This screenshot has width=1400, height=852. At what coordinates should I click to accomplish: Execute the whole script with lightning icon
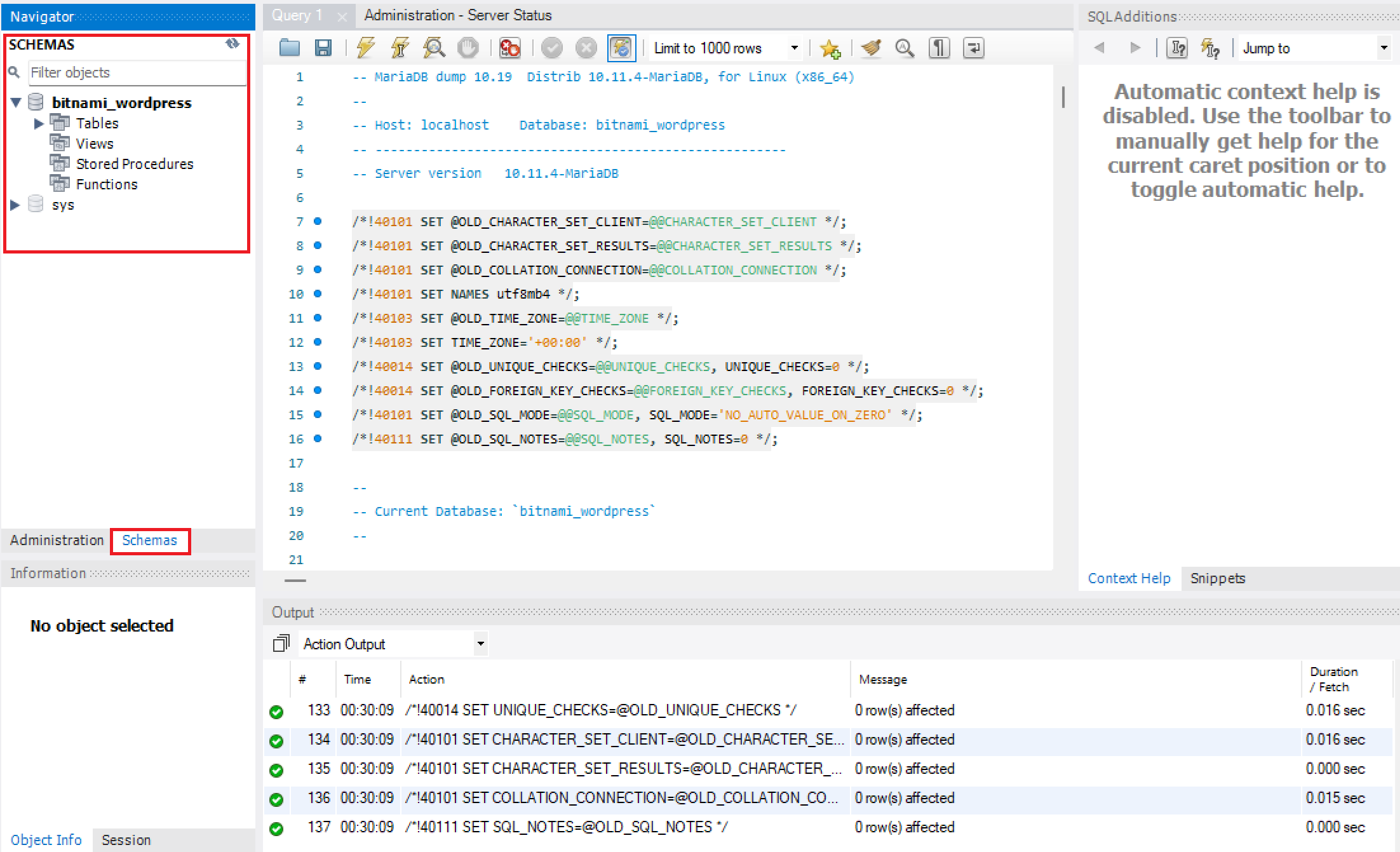[x=366, y=48]
